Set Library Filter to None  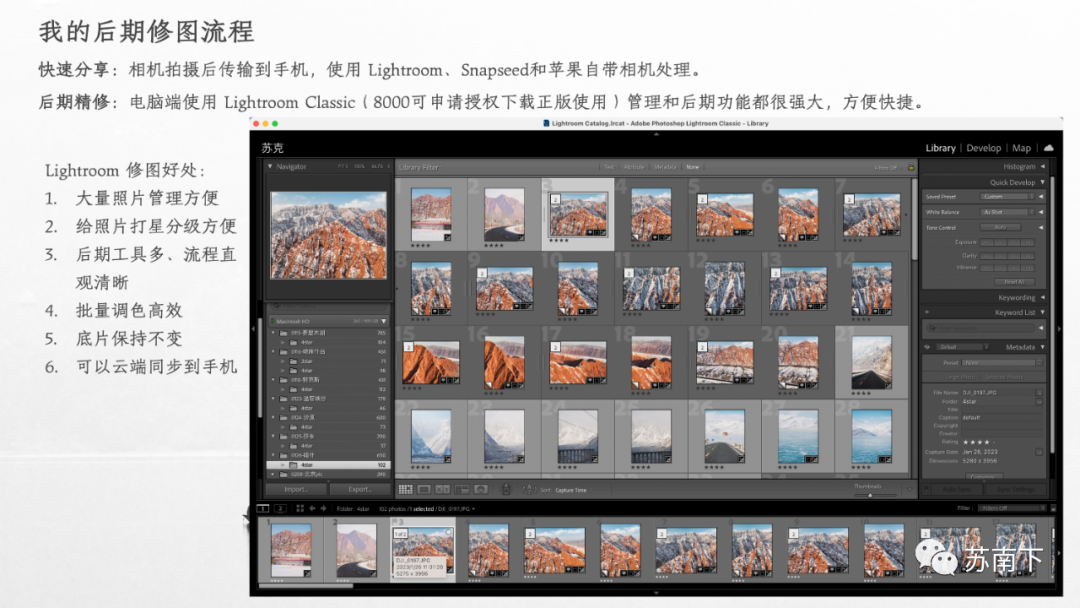[692, 167]
